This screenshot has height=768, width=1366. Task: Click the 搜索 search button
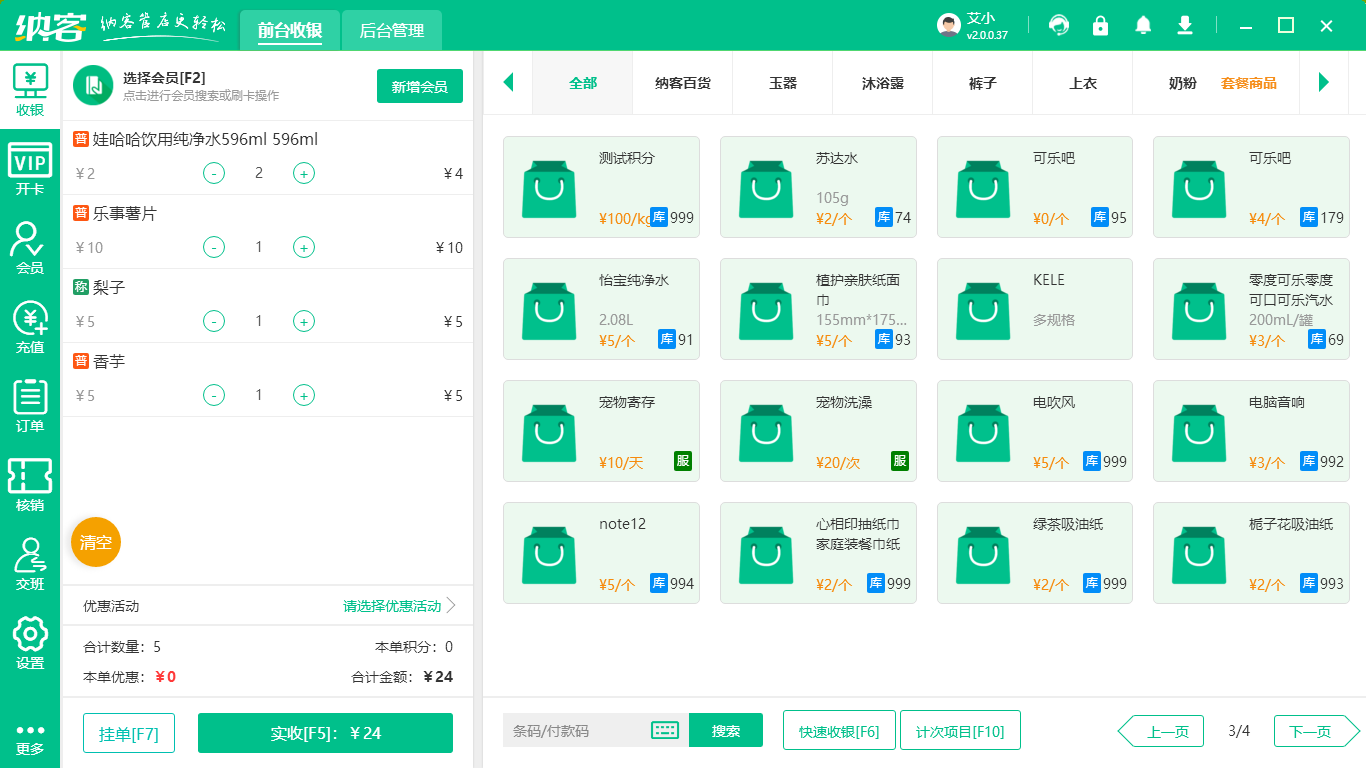[726, 730]
